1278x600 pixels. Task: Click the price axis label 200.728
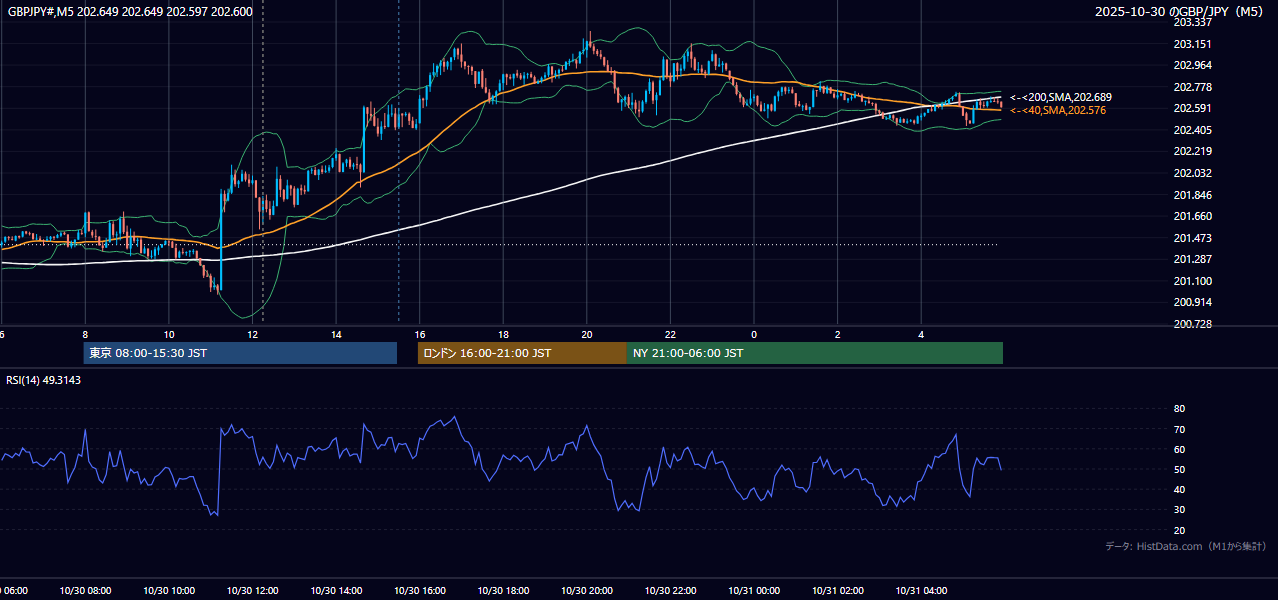pyautogui.click(x=1192, y=324)
